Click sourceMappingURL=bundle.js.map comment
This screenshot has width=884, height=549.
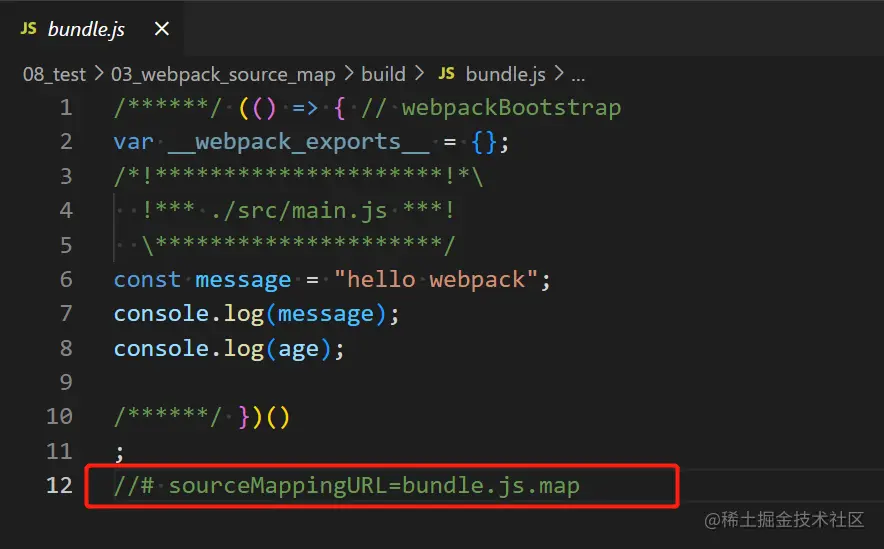374,486
